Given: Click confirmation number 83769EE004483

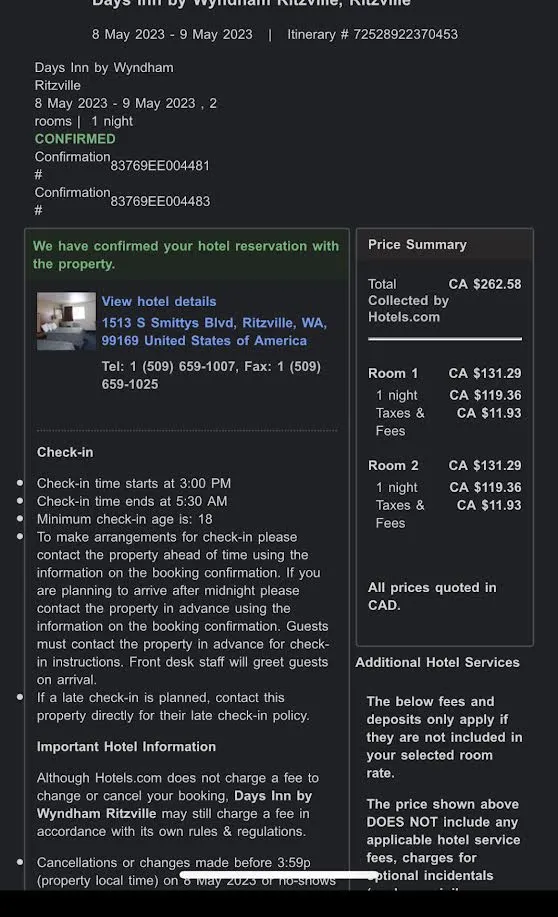Looking at the screenshot, I should [160, 201].
